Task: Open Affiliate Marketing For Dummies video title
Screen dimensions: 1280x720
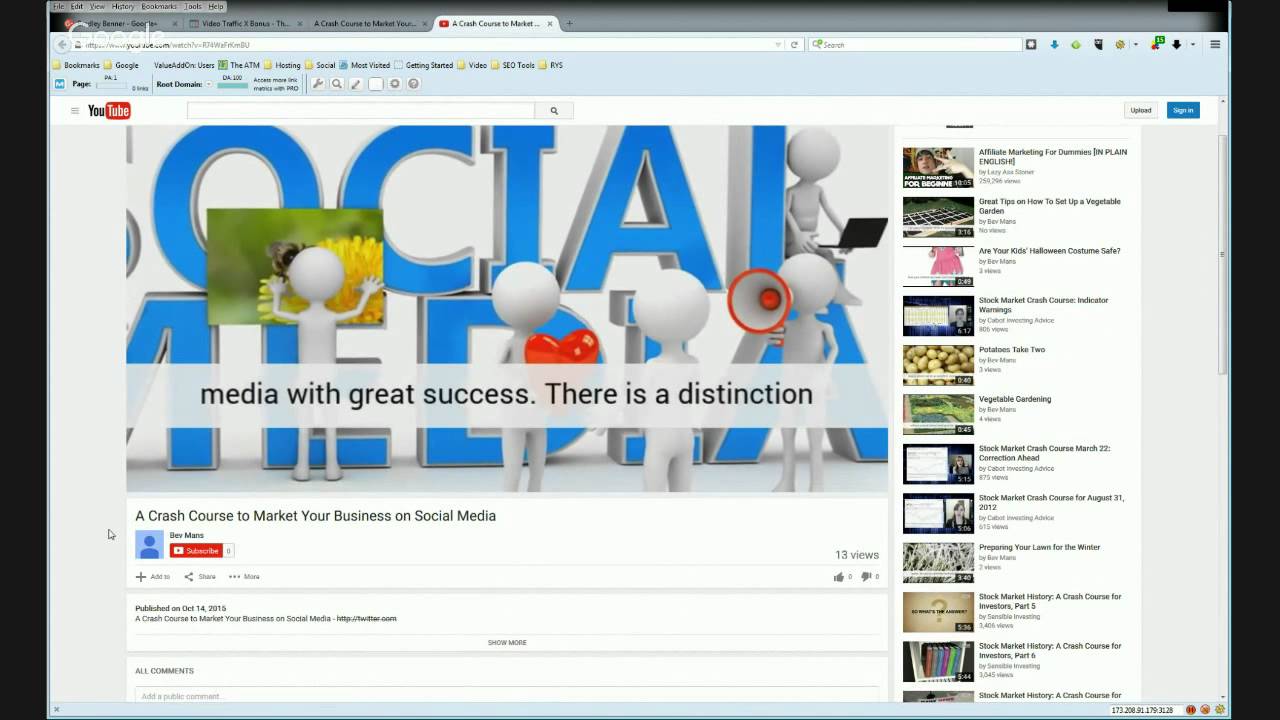Action: tap(1052, 157)
